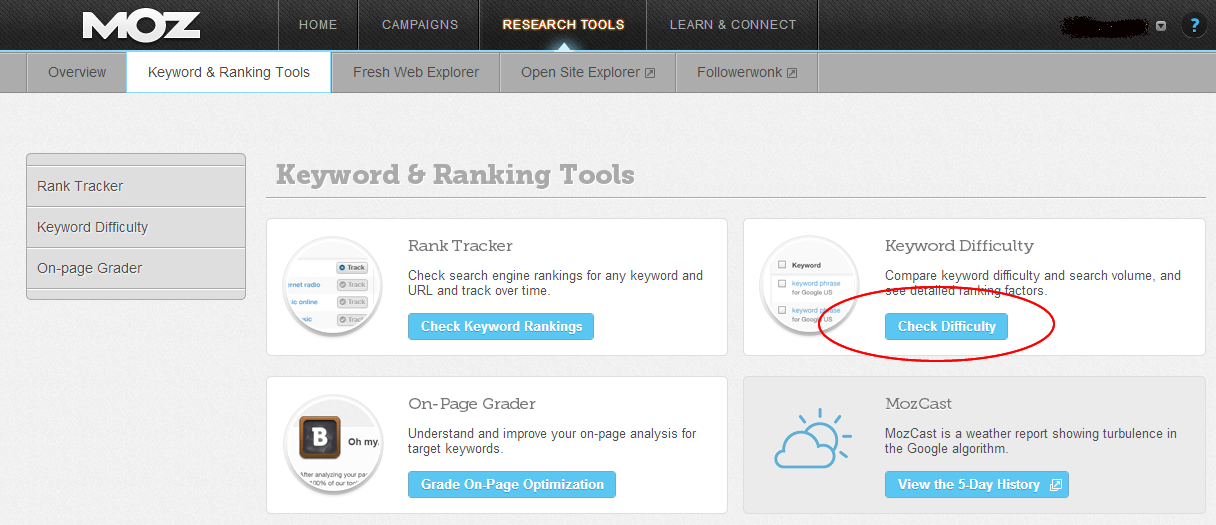Click the external-link icon on 5-Day History button
Image resolution: width=1216 pixels, height=525 pixels.
click(1054, 485)
